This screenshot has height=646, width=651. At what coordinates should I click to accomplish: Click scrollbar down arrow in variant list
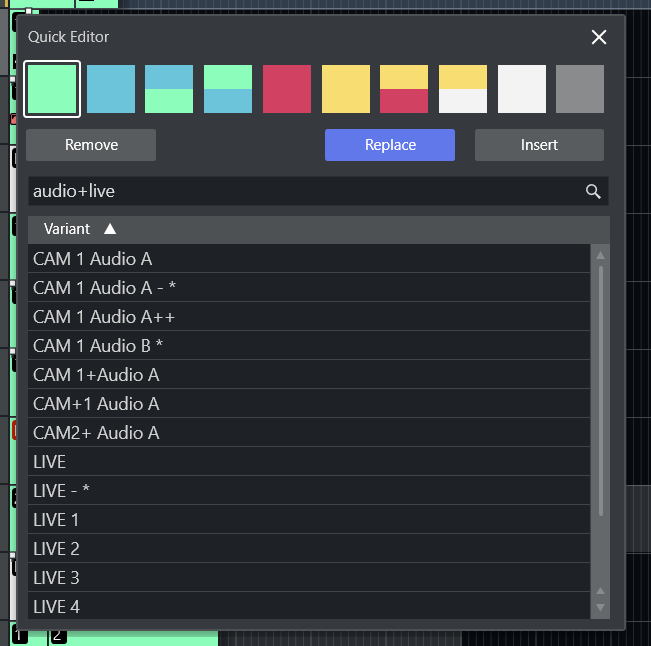600,607
